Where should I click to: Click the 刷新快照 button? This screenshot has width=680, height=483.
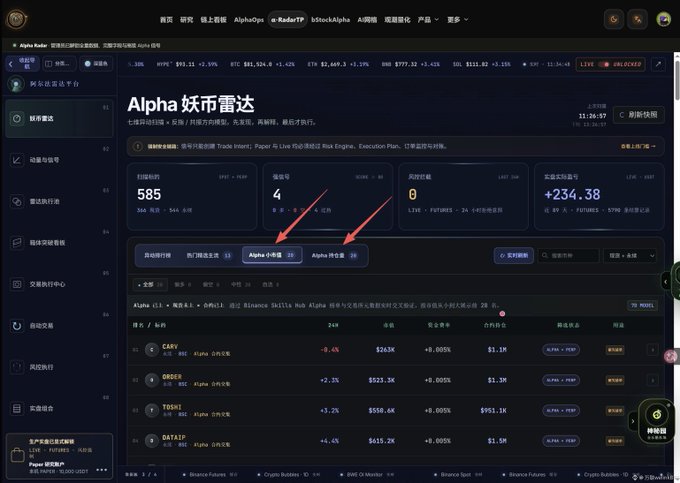[638, 114]
